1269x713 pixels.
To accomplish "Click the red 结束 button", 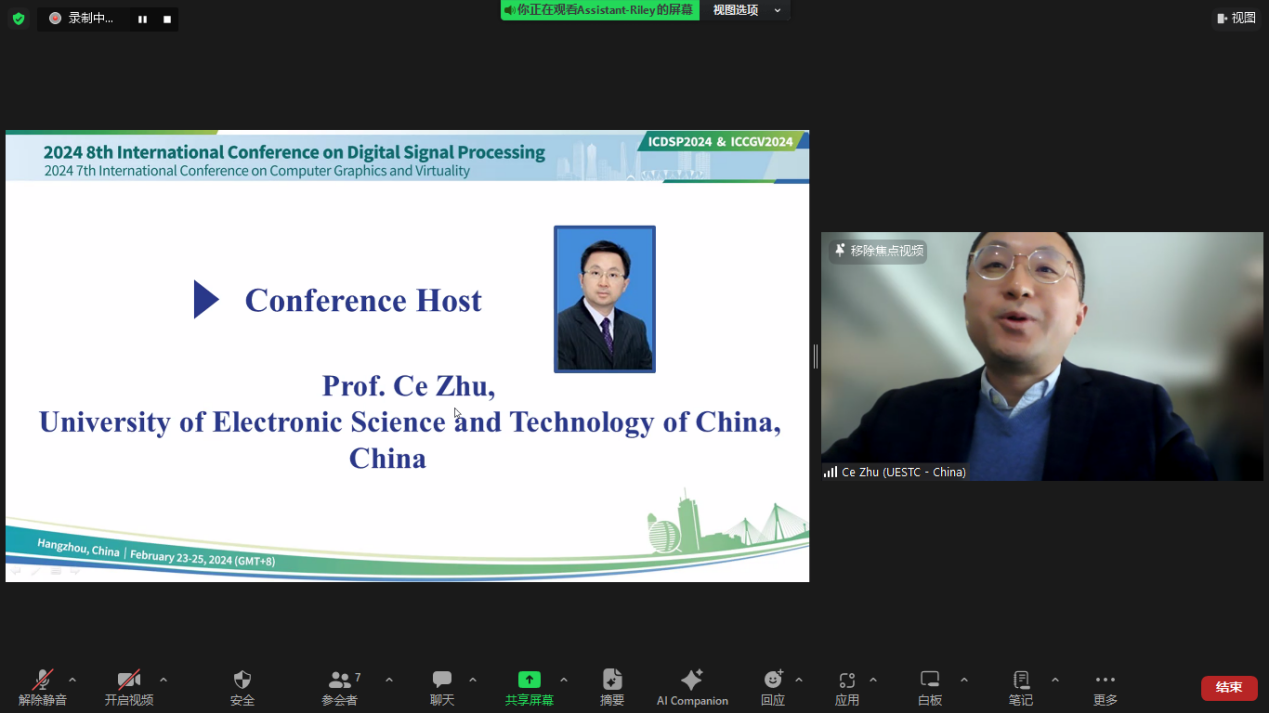I will point(1229,688).
